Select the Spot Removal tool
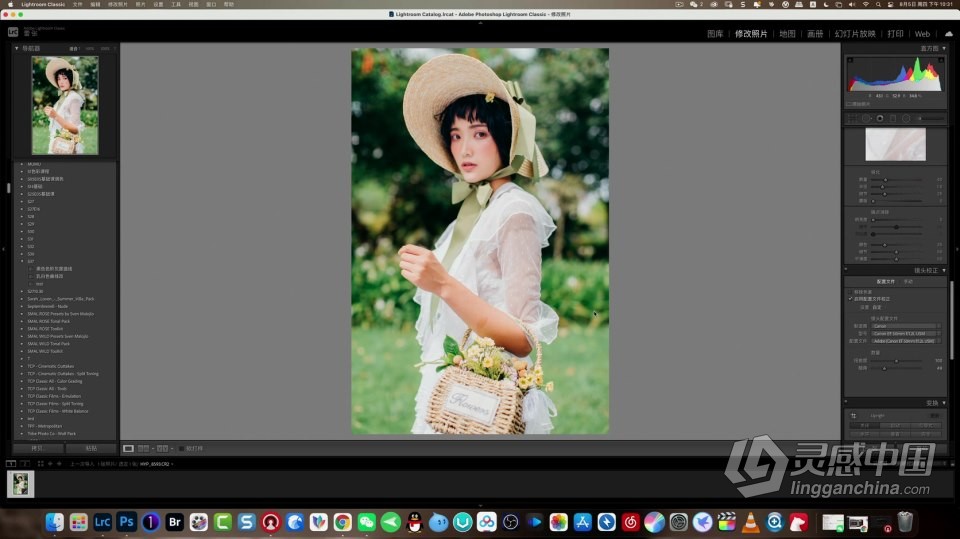 (x=866, y=118)
